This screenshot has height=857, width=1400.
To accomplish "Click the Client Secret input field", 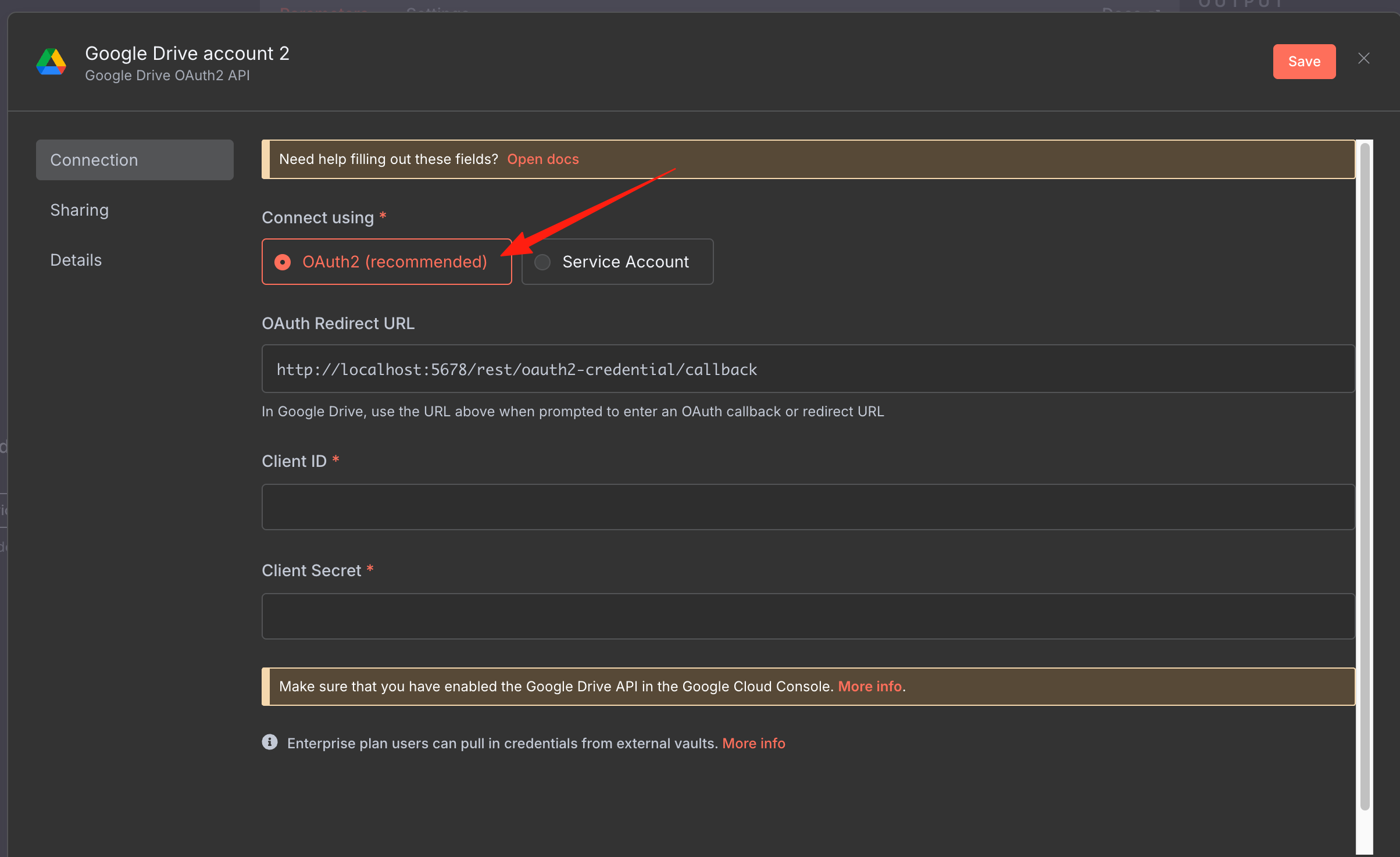I will pos(808,616).
